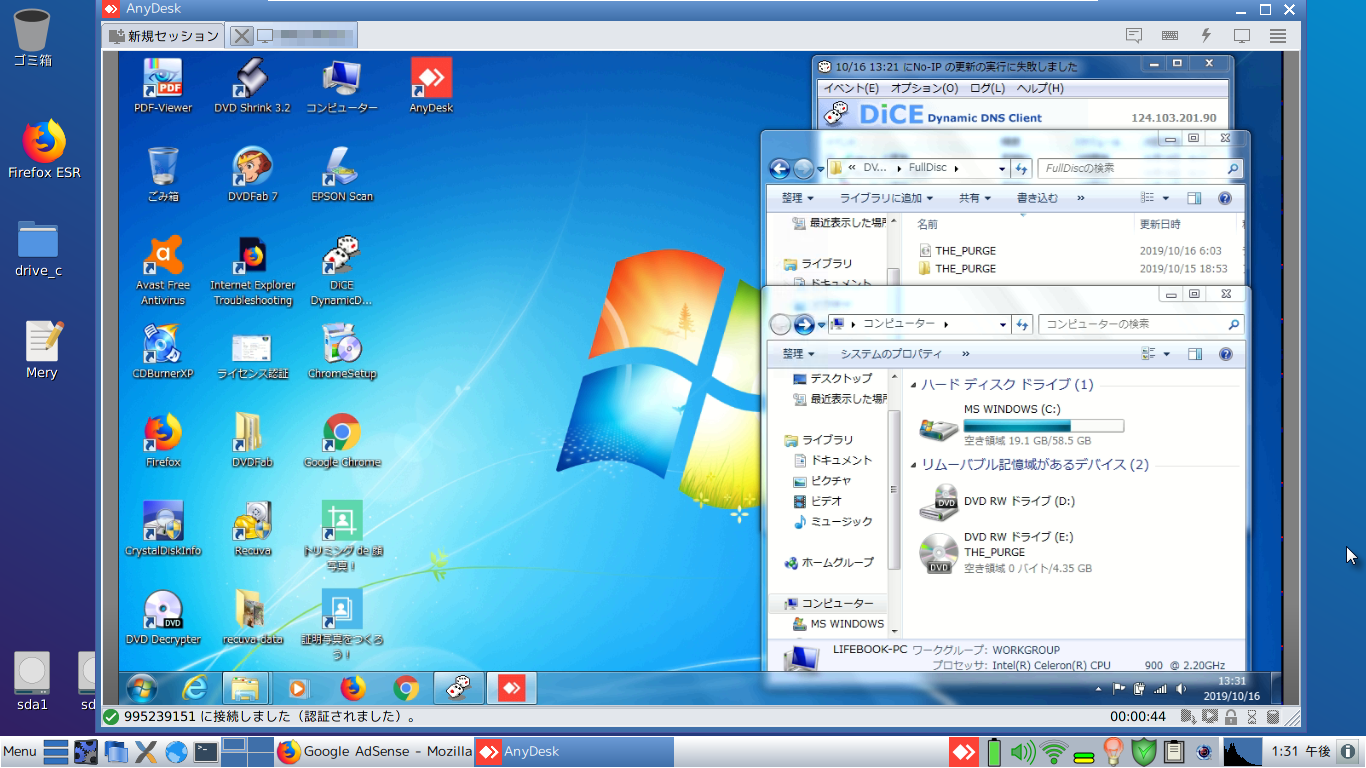Collapse リムーバブル記憶域があるデバイス group

pos(913,465)
